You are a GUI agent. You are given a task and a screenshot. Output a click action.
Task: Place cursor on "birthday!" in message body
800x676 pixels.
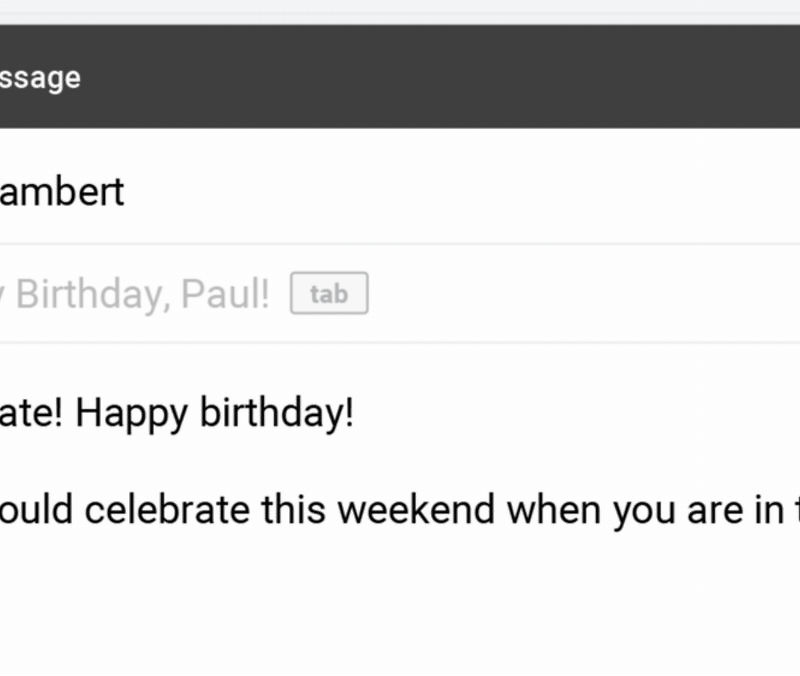(x=277, y=413)
